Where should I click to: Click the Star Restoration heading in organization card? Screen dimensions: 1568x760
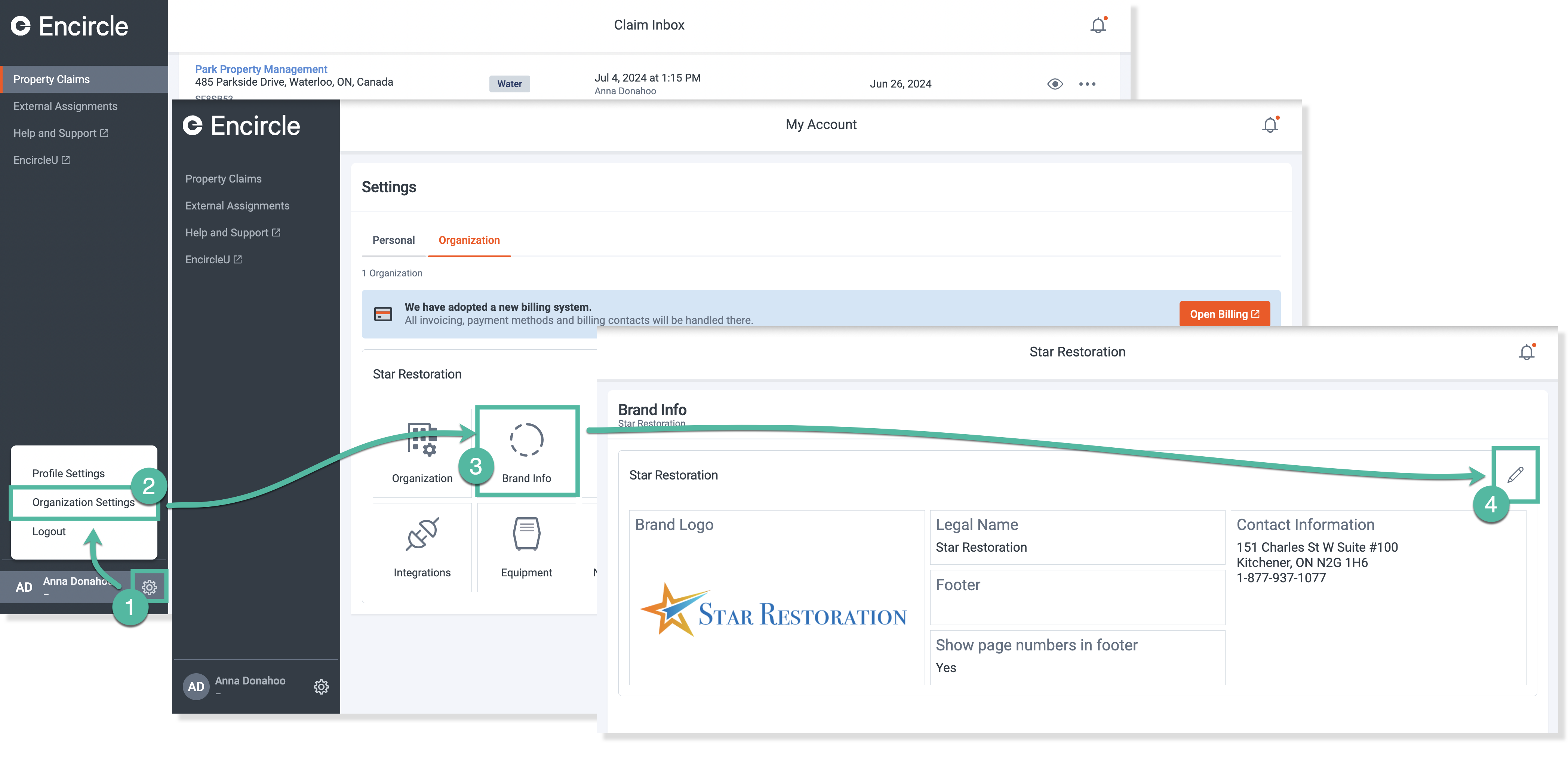click(417, 374)
